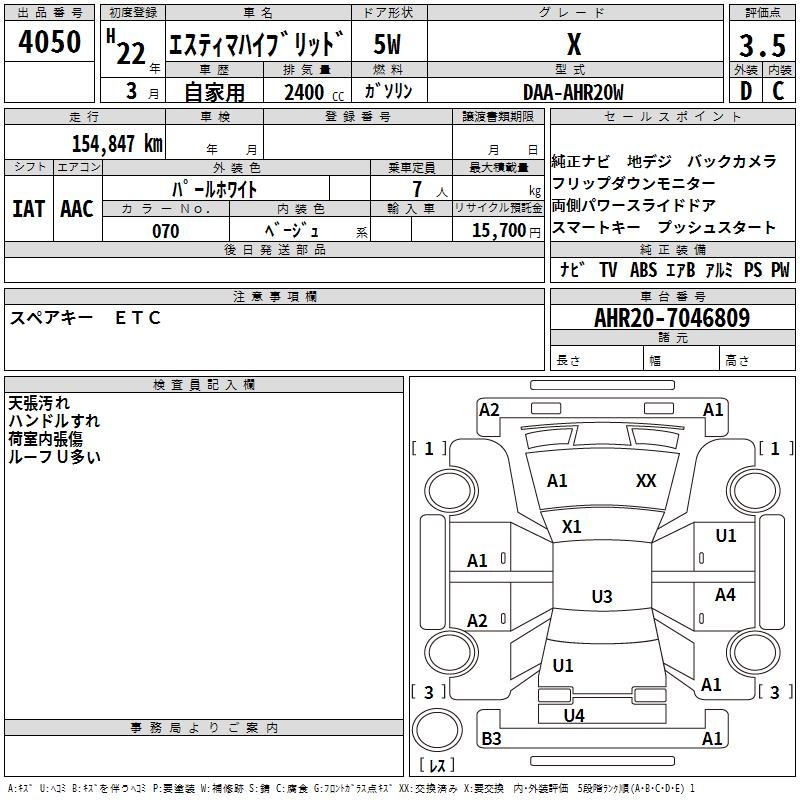Select the A2 mark at front bumper corner
Viewport: 800px width, 800px height.
[x=489, y=410]
